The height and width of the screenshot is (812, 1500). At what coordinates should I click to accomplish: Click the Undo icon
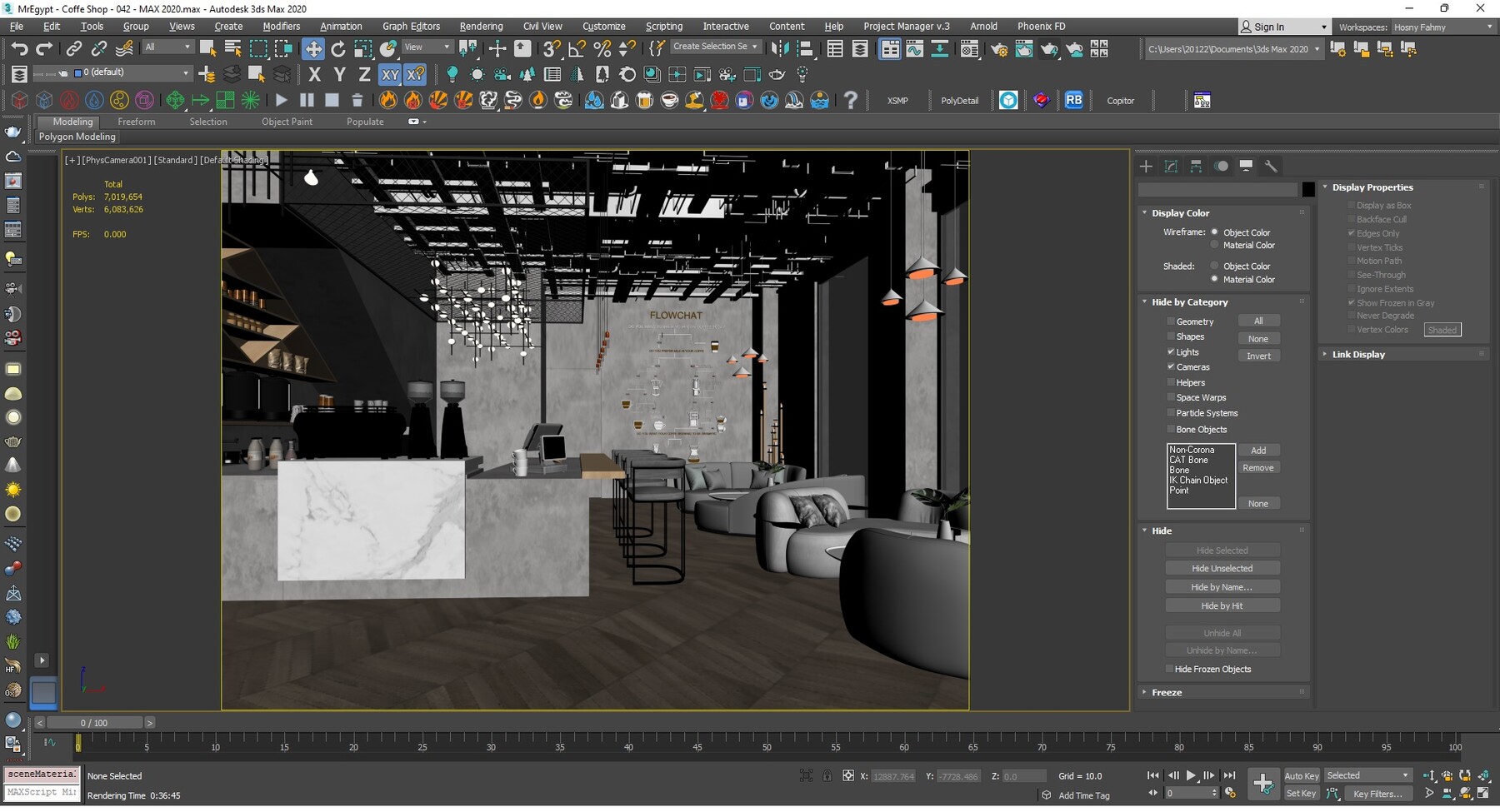pyautogui.click(x=22, y=48)
